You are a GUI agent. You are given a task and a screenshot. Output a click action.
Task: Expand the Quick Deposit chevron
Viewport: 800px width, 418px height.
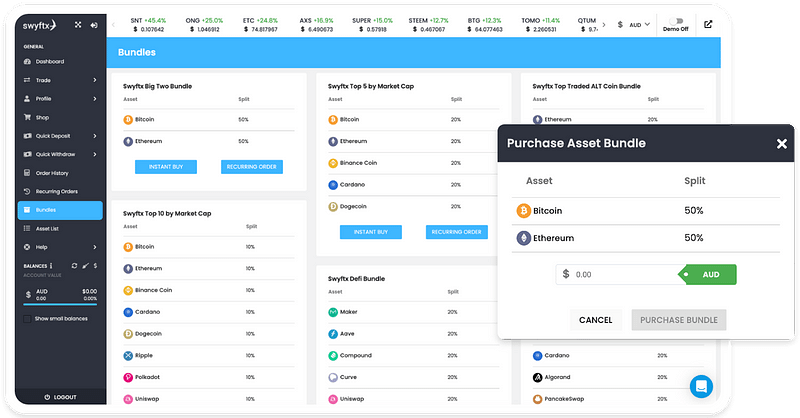95,136
